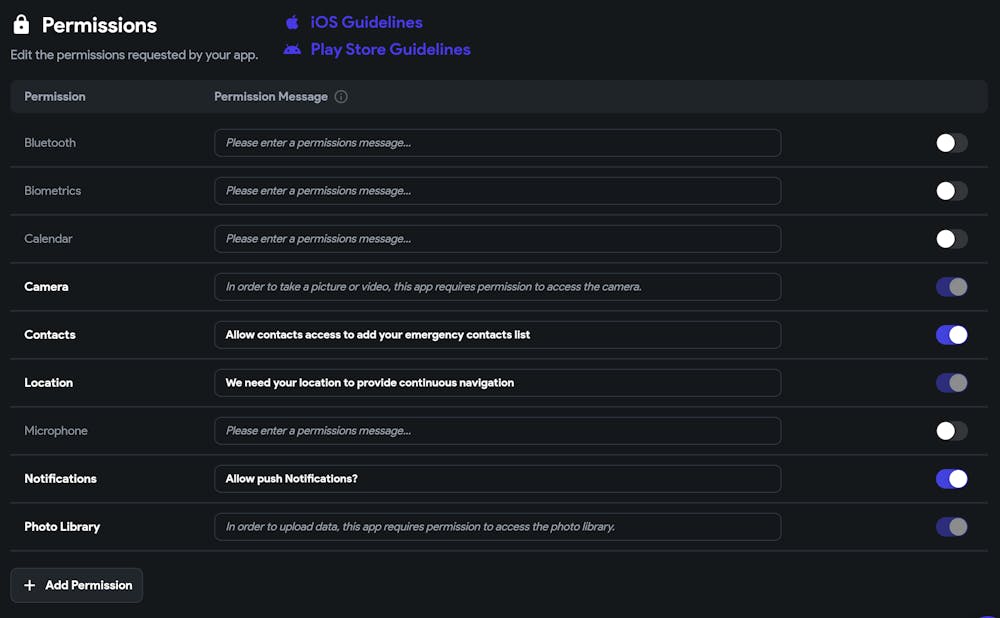Viewport: 1000px width, 618px height.
Task: Open the Play Store Guidelines link
Action: (390, 49)
